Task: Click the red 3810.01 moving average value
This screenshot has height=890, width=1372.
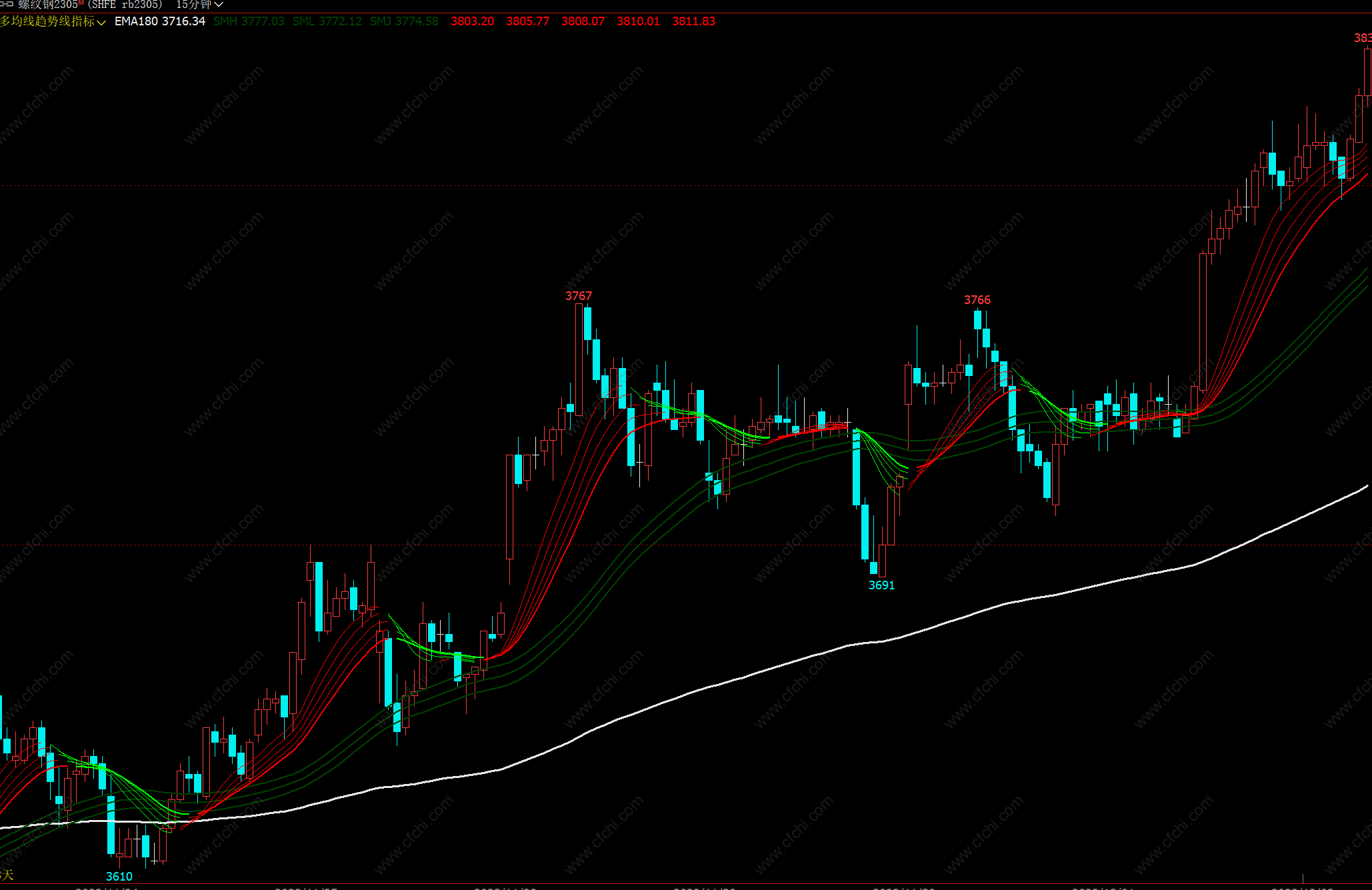Action: [639, 21]
